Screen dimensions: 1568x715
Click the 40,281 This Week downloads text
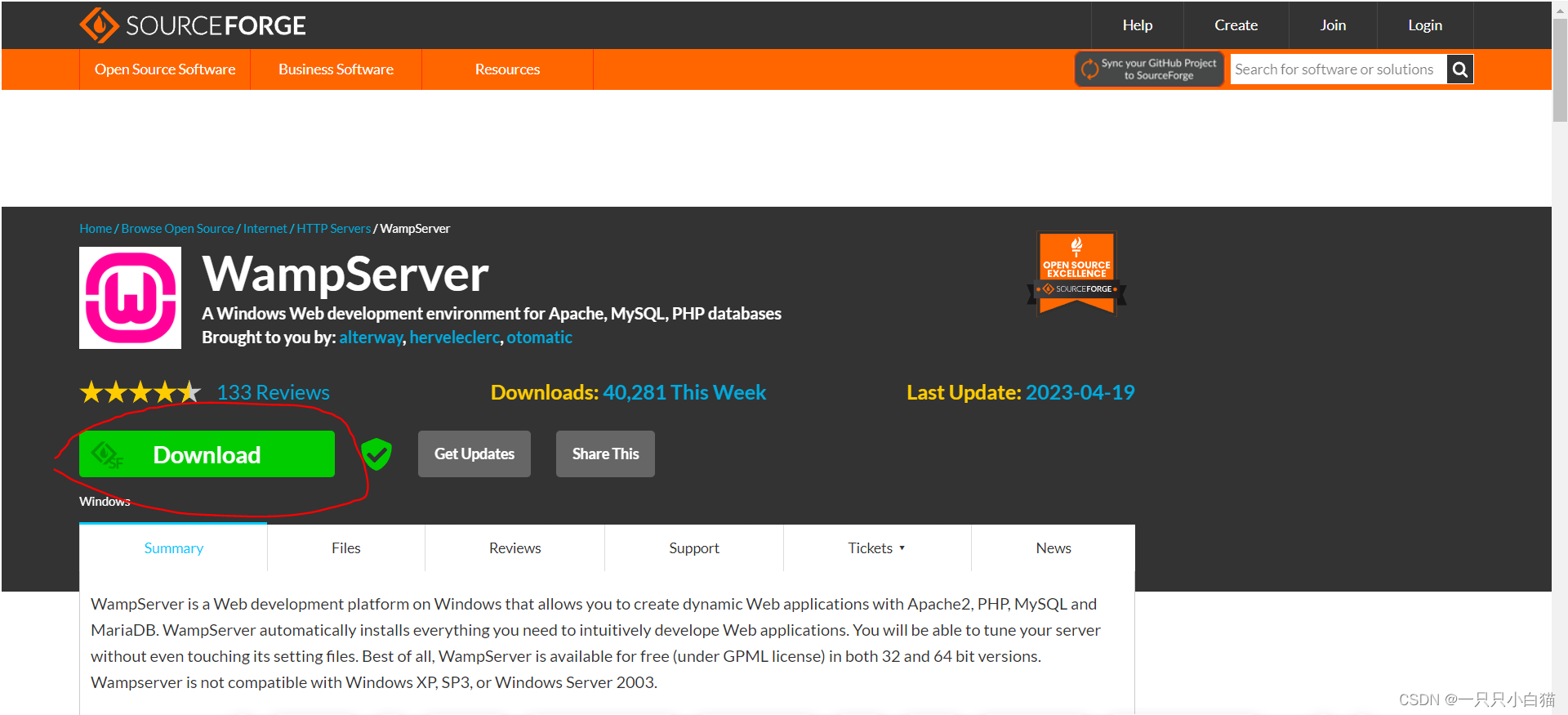click(x=684, y=392)
